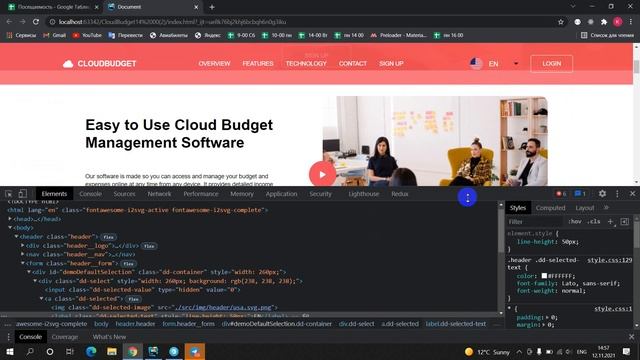Open the YouTube bookmark
Viewport: 640px width, 360px height.
(87, 36)
